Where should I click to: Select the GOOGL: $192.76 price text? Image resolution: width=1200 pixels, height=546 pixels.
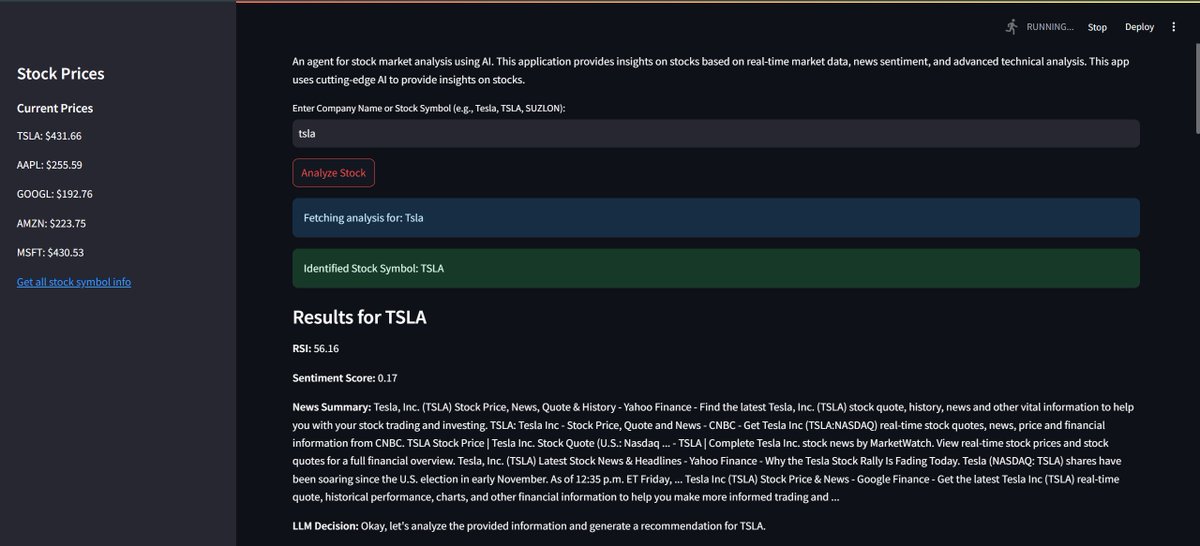click(x=55, y=194)
